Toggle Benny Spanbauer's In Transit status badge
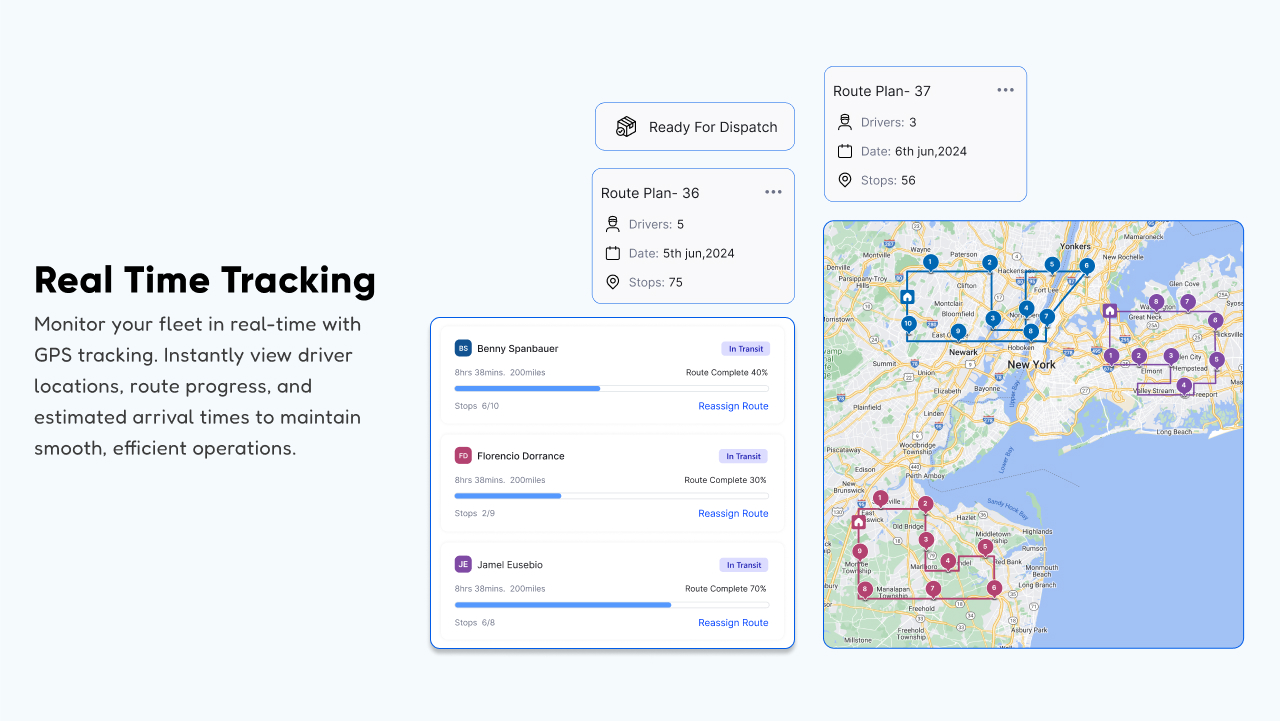Screen dimensions: 1281x721 click(745, 348)
